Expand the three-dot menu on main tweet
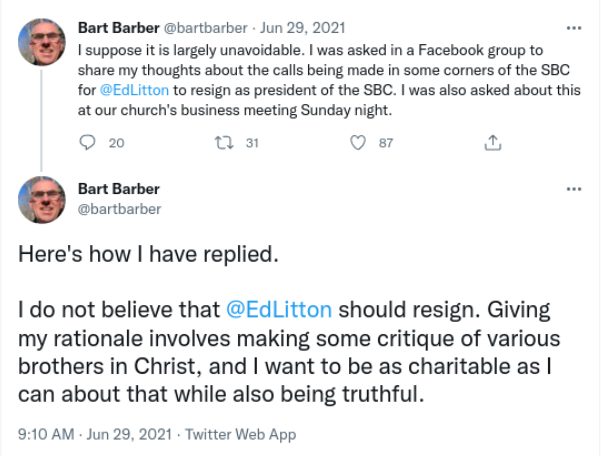The height and width of the screenshot is (456, 601). (x=573, y=189)
